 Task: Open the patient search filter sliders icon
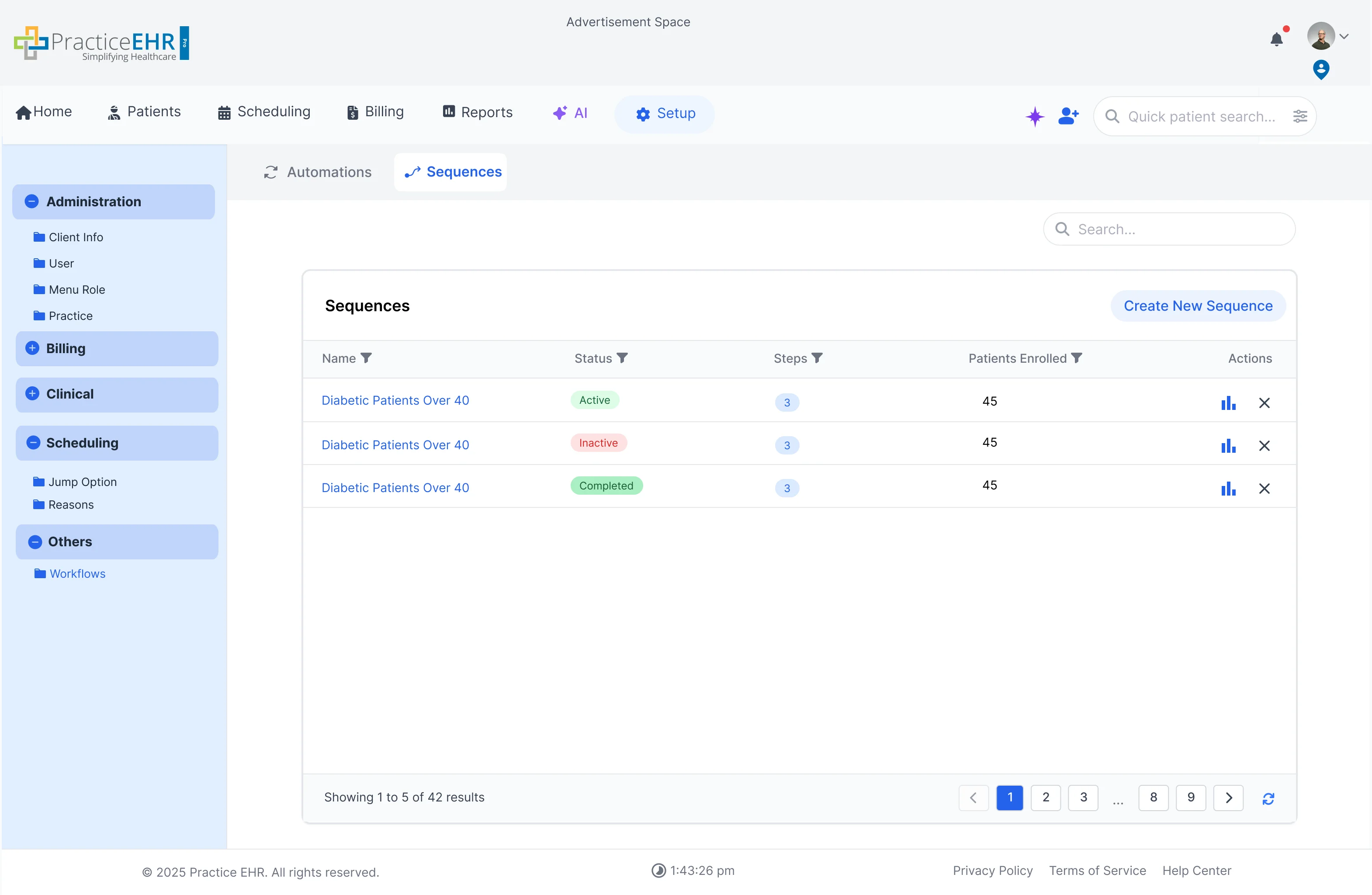click(1300, 117)
